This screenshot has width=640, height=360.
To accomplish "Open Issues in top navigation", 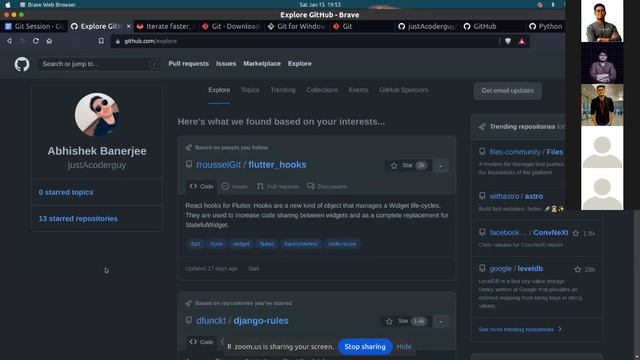I will 226,64.
